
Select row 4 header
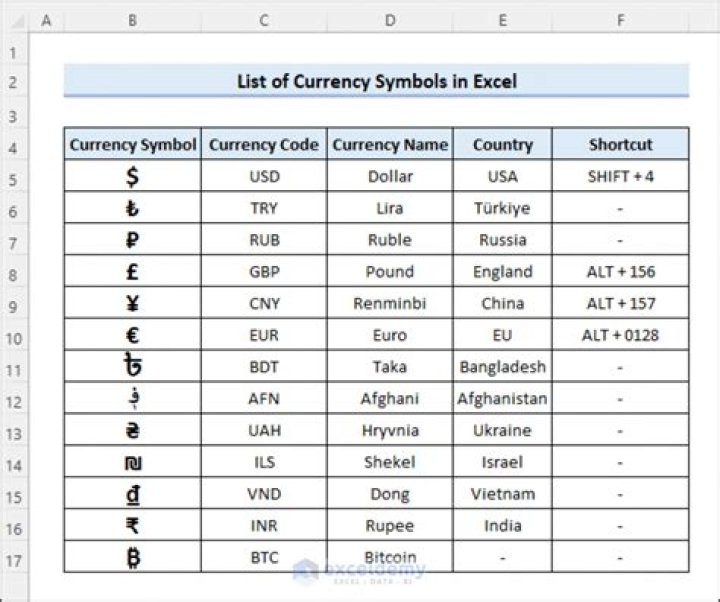click(x=14, y=146)
